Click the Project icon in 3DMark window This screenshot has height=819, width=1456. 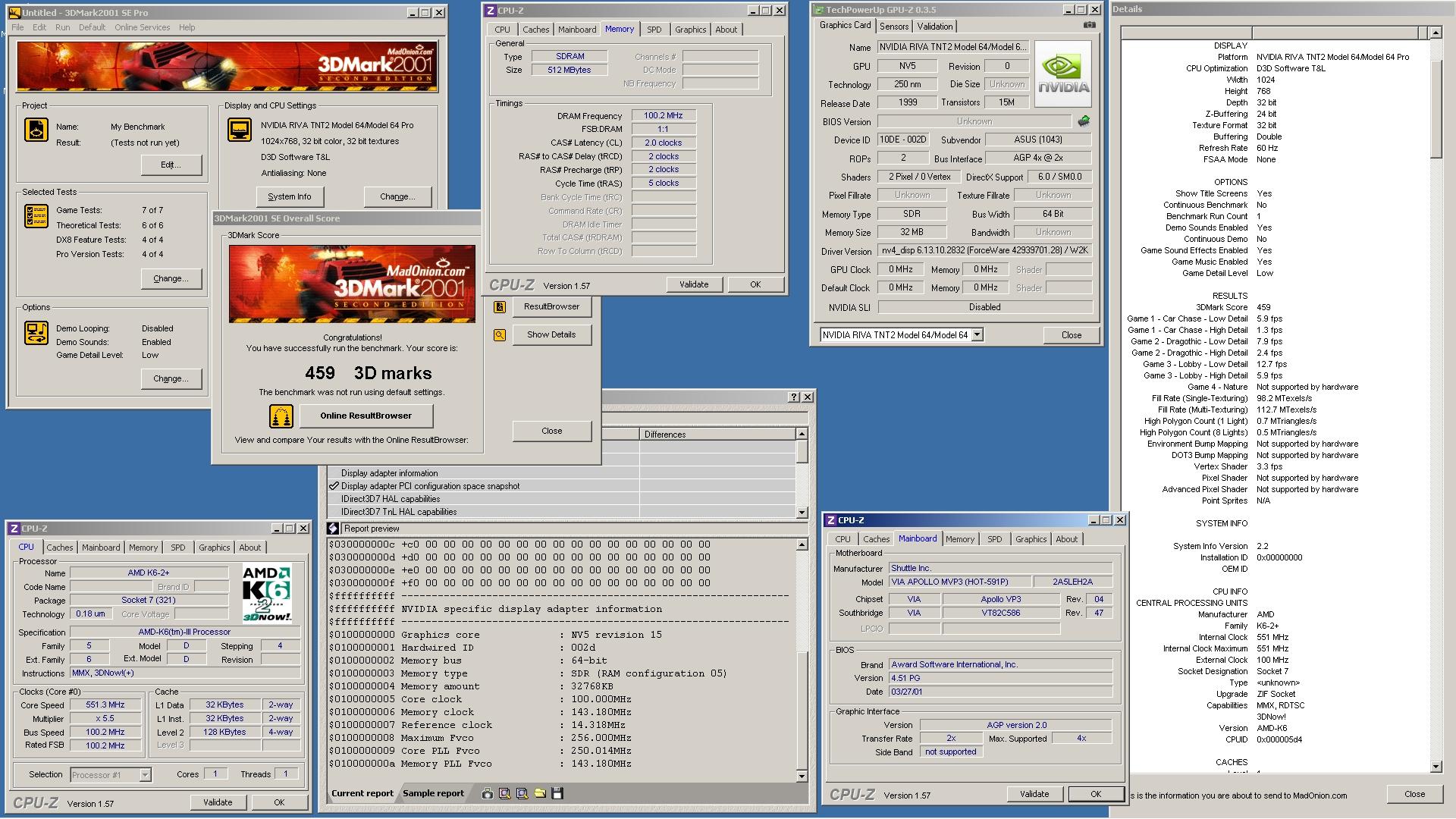pos(36,130)
